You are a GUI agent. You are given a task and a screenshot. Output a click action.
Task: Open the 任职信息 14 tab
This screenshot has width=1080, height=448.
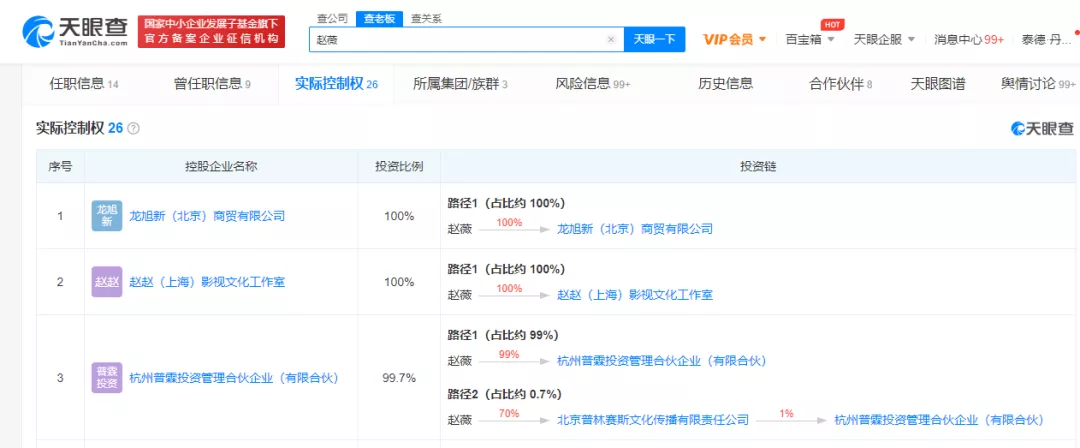coord(84,84)
